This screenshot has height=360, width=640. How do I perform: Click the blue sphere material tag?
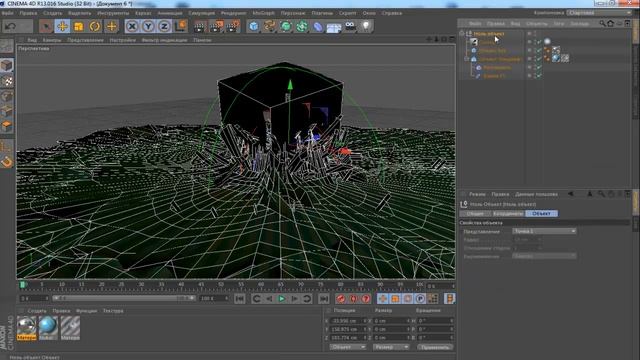pos(556,58)
